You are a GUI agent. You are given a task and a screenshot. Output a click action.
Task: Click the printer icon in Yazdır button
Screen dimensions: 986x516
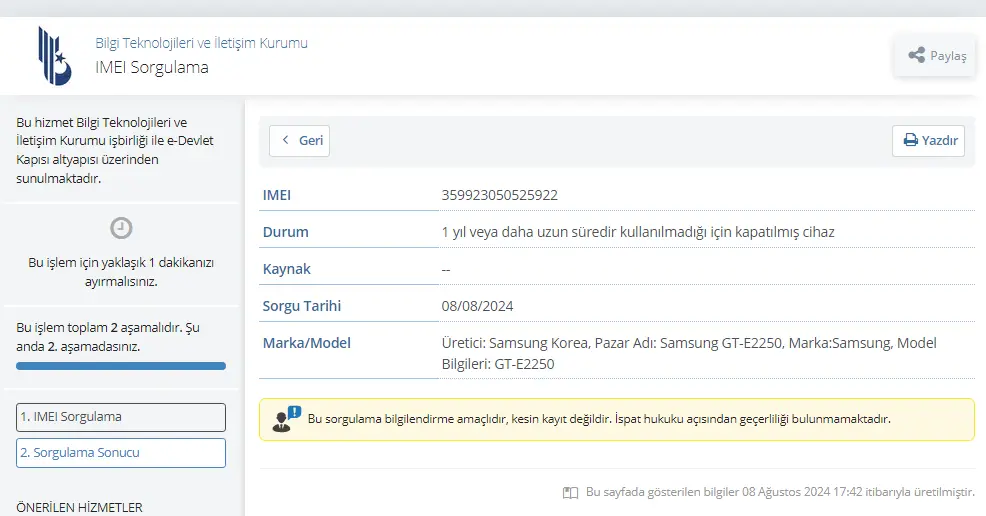click(911, 140)
